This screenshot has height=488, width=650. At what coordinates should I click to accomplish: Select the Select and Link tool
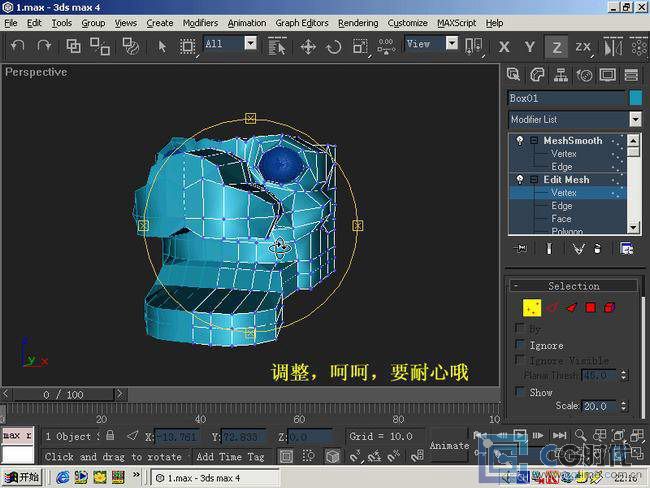point(73,46)
